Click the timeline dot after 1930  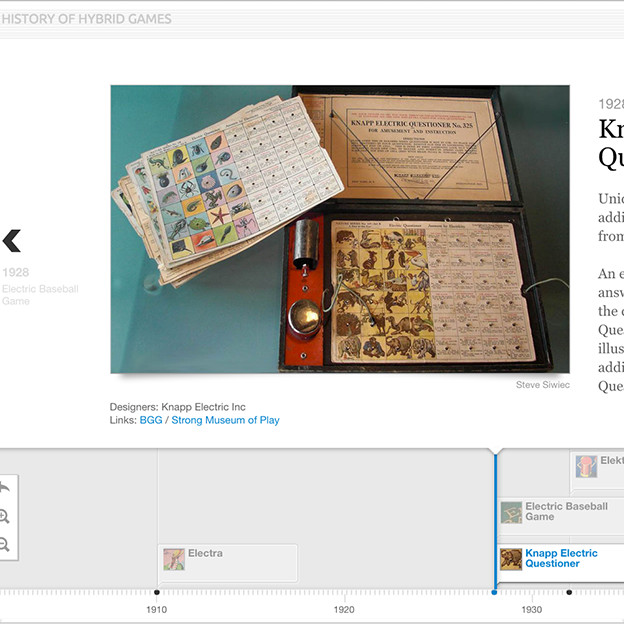[x=569, y=592]
